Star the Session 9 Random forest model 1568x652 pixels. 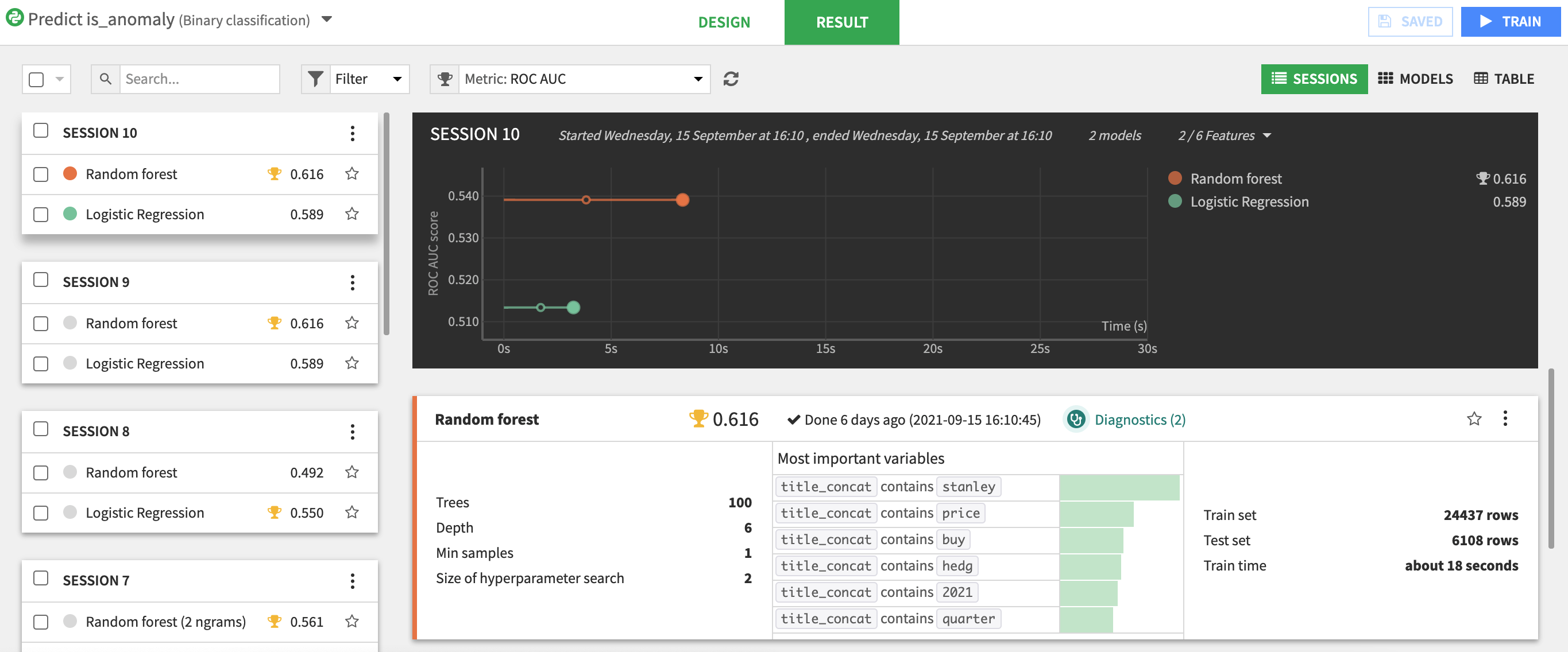[352, 323]
